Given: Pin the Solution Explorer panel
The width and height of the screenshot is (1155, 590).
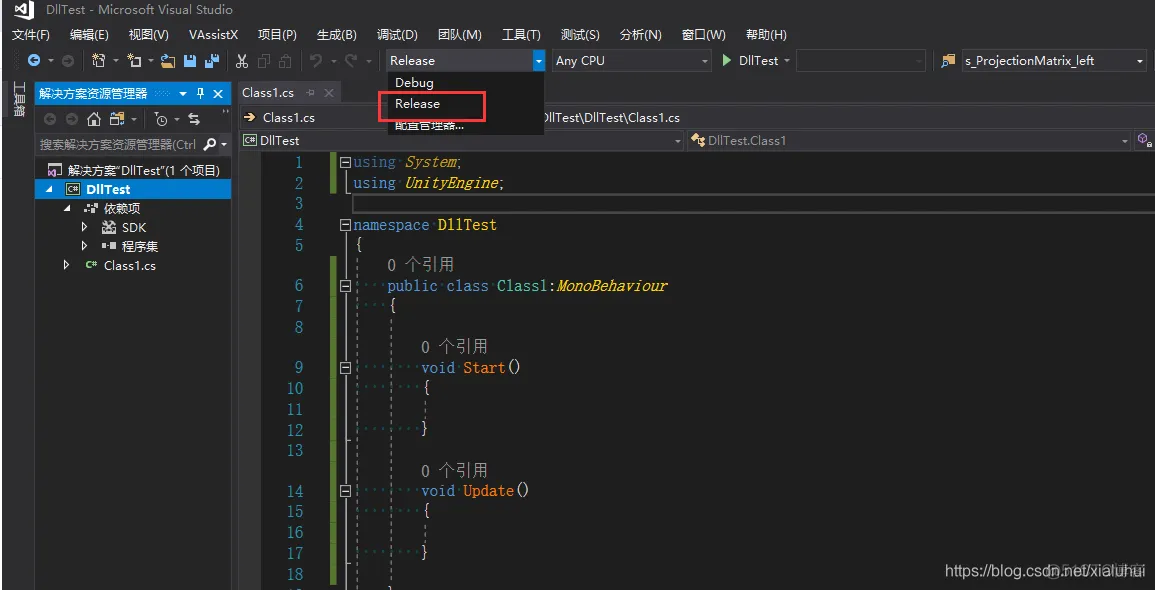Looking at the screenshot, I should click(200, 94).
